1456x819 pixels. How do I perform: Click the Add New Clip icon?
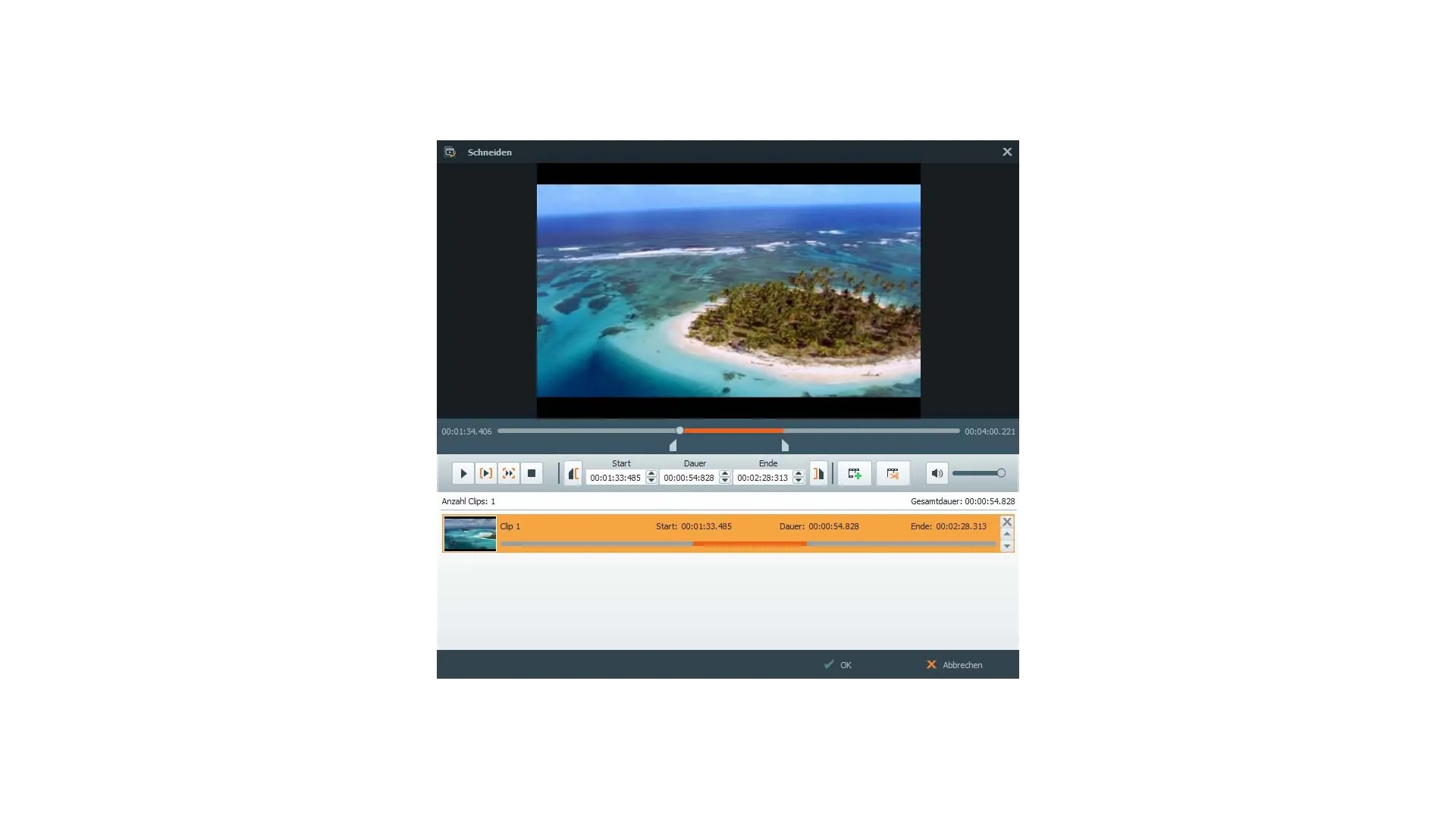[855, 473]
